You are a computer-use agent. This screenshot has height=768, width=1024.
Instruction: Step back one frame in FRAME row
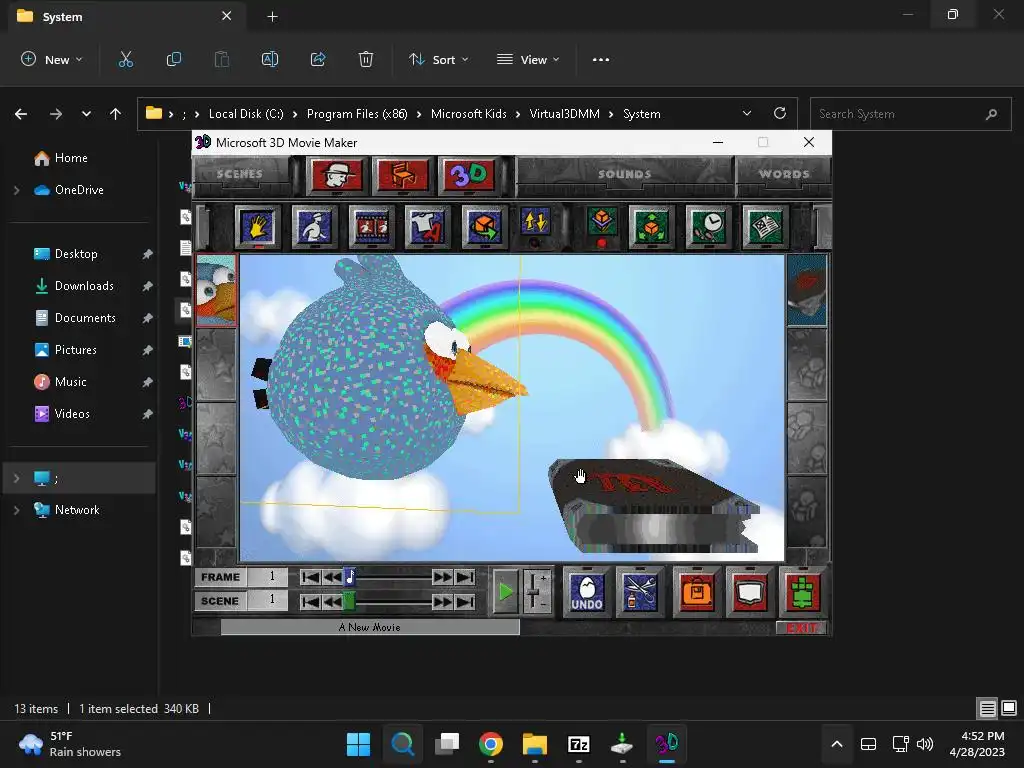332,577
